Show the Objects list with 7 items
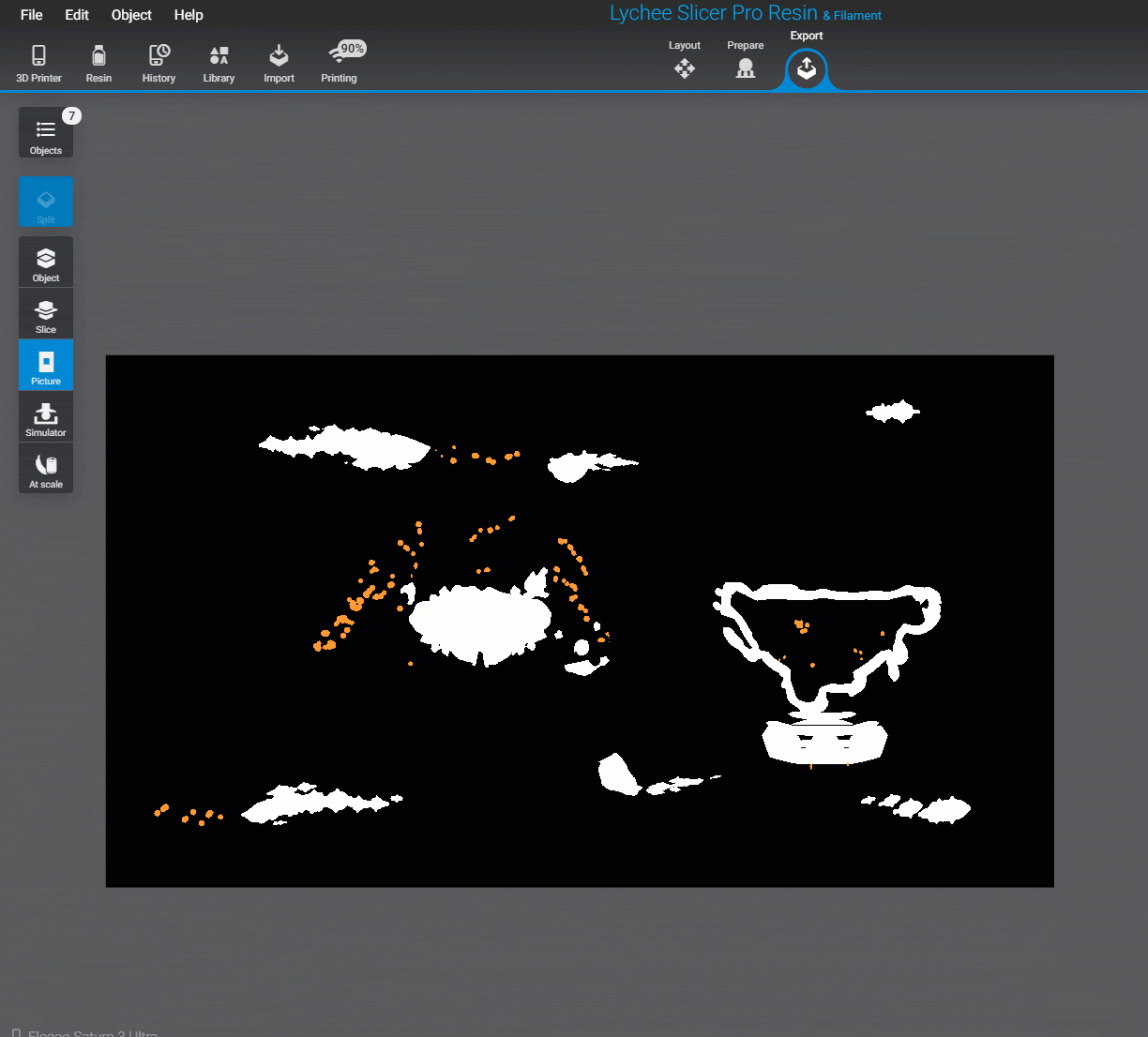 coord(45,132)
